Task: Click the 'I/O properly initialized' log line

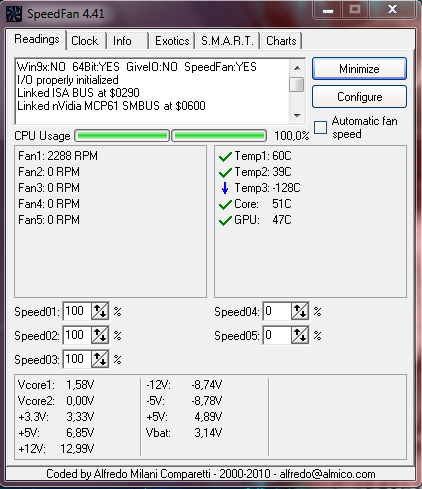Action: tap(68, 80)
